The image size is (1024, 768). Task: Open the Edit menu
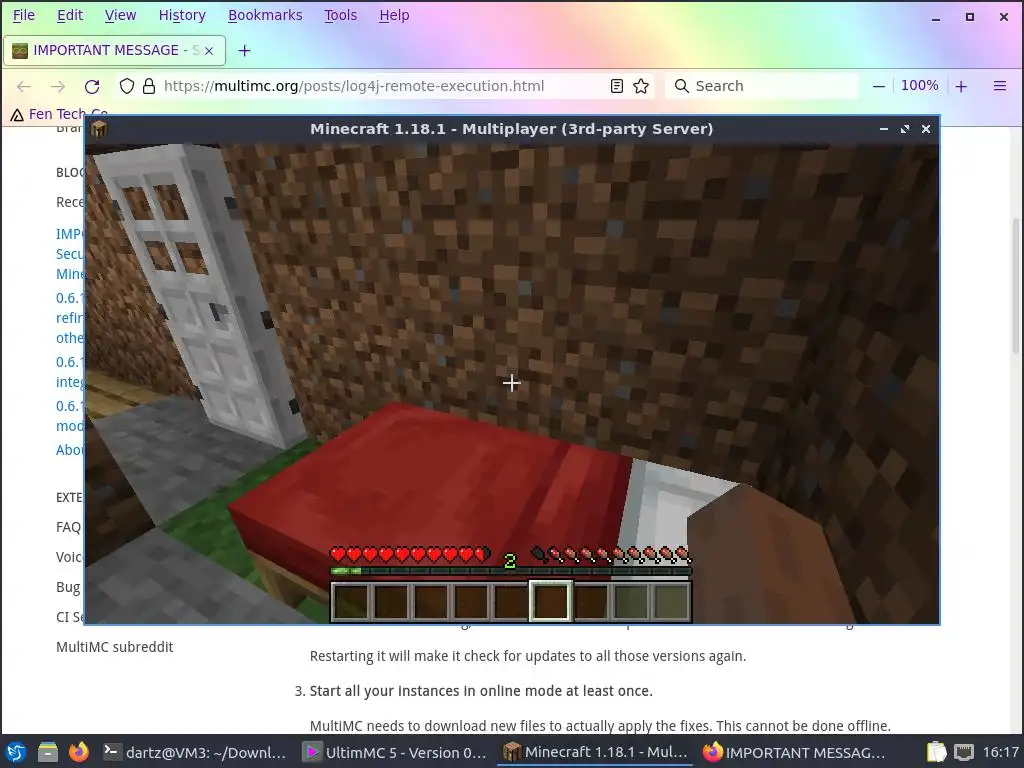(70, 15)
